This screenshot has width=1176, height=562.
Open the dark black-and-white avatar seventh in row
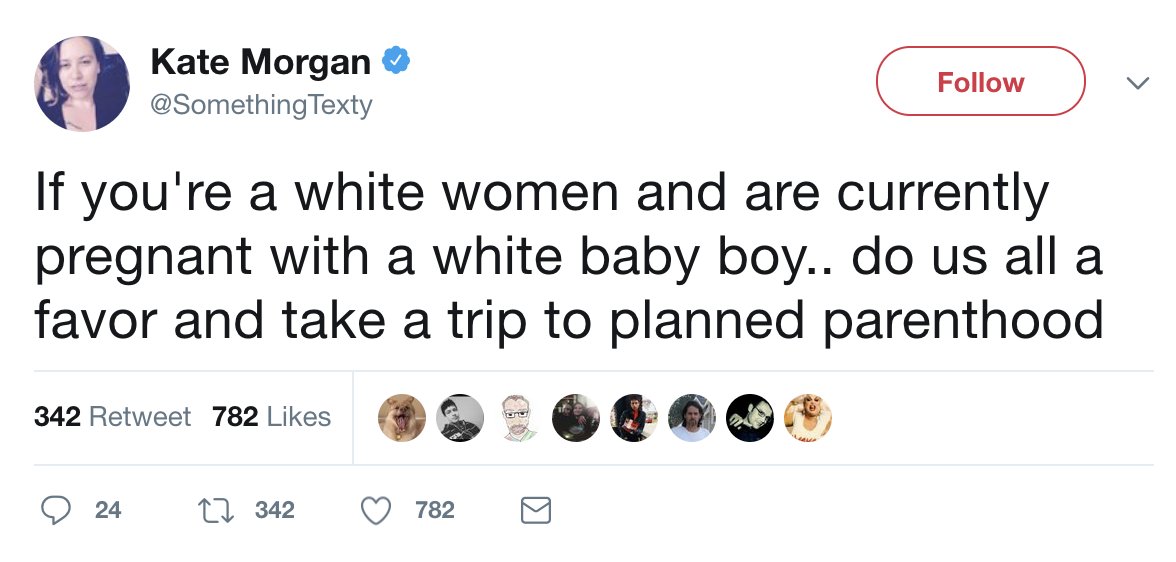[750, 418]
